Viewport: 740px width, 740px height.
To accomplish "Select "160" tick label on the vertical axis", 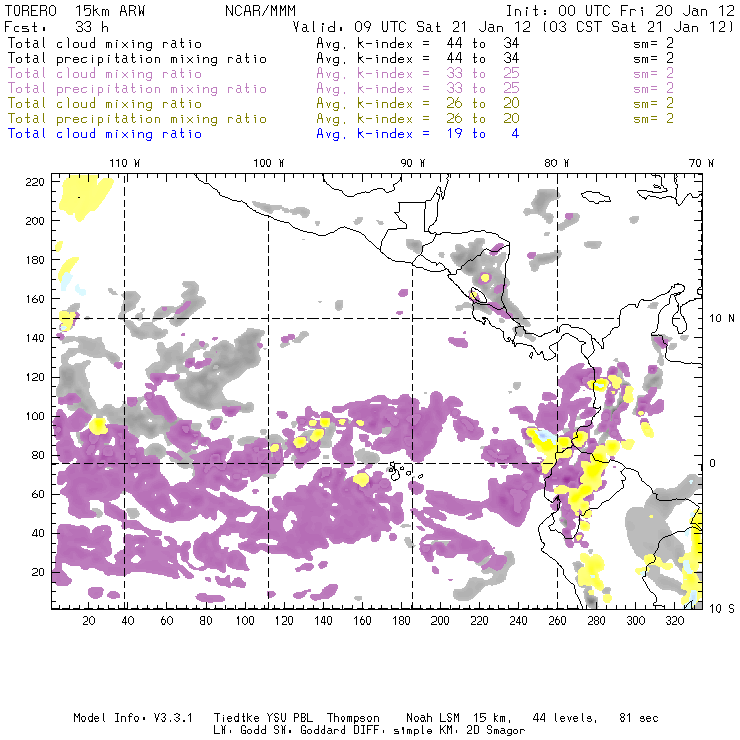I will tap(35, 299).
